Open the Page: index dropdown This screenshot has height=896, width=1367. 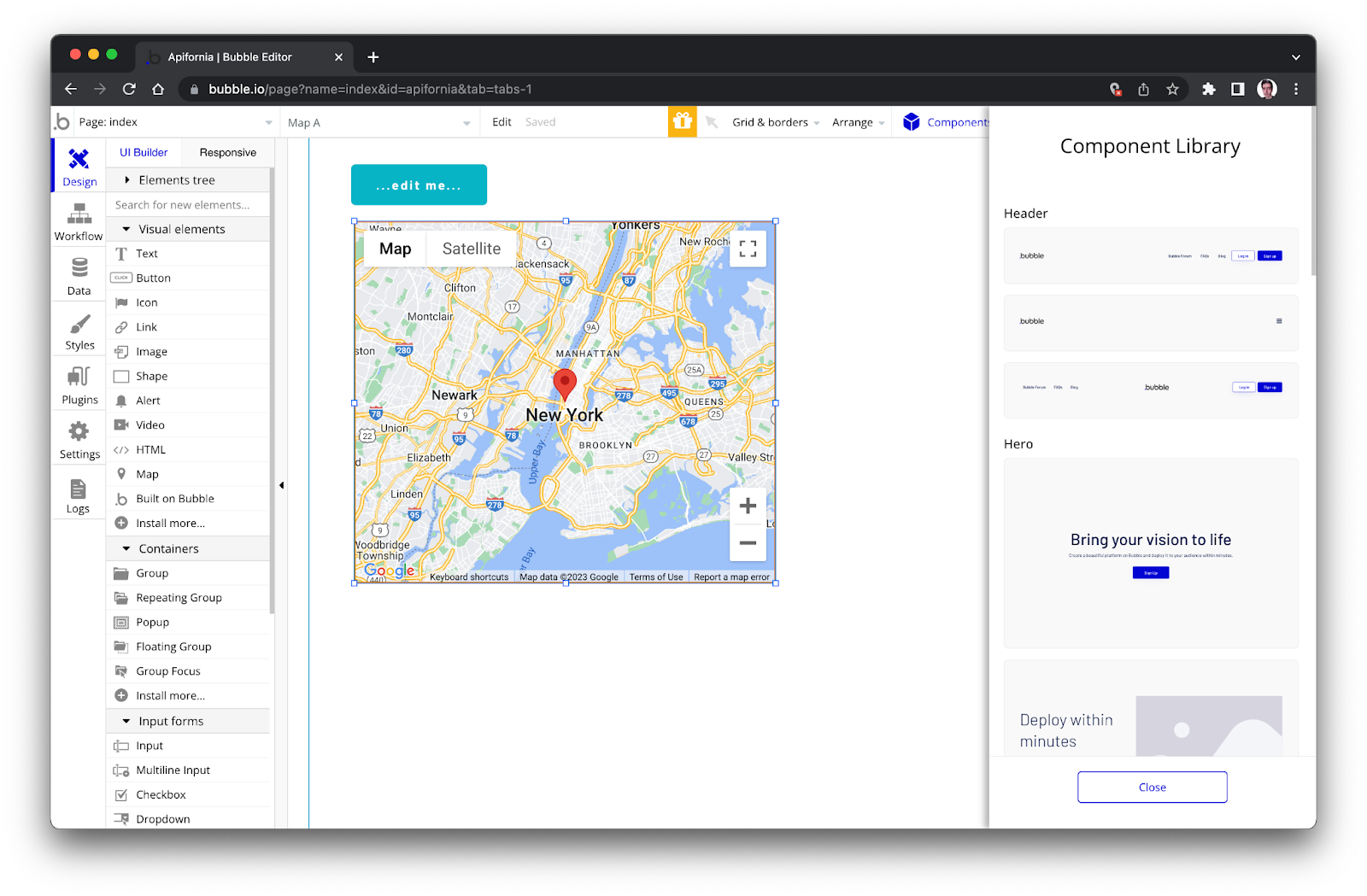(x=175, y=122)
